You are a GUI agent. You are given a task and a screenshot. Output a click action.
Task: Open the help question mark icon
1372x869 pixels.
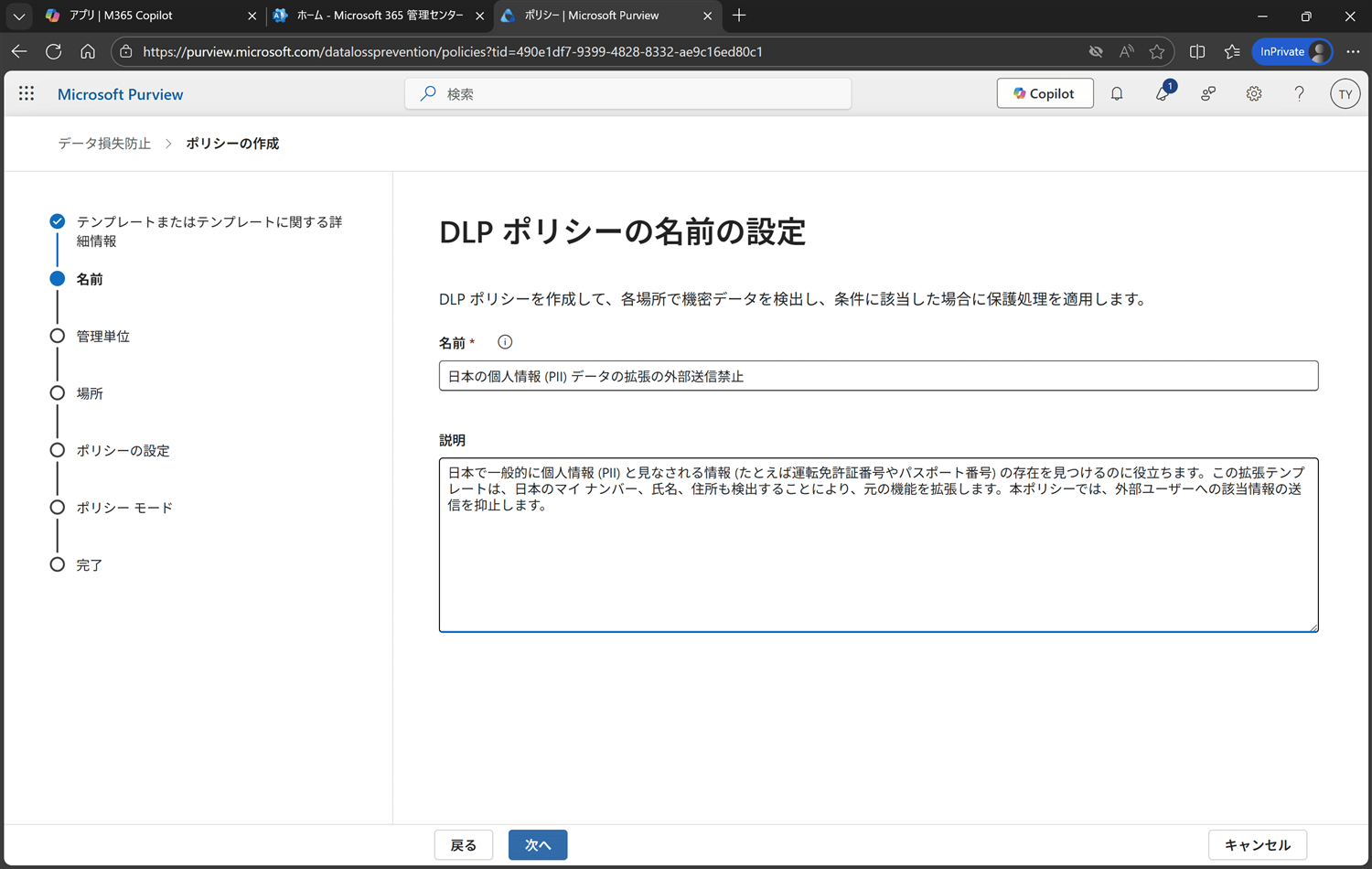click(x=1299, y=93)
